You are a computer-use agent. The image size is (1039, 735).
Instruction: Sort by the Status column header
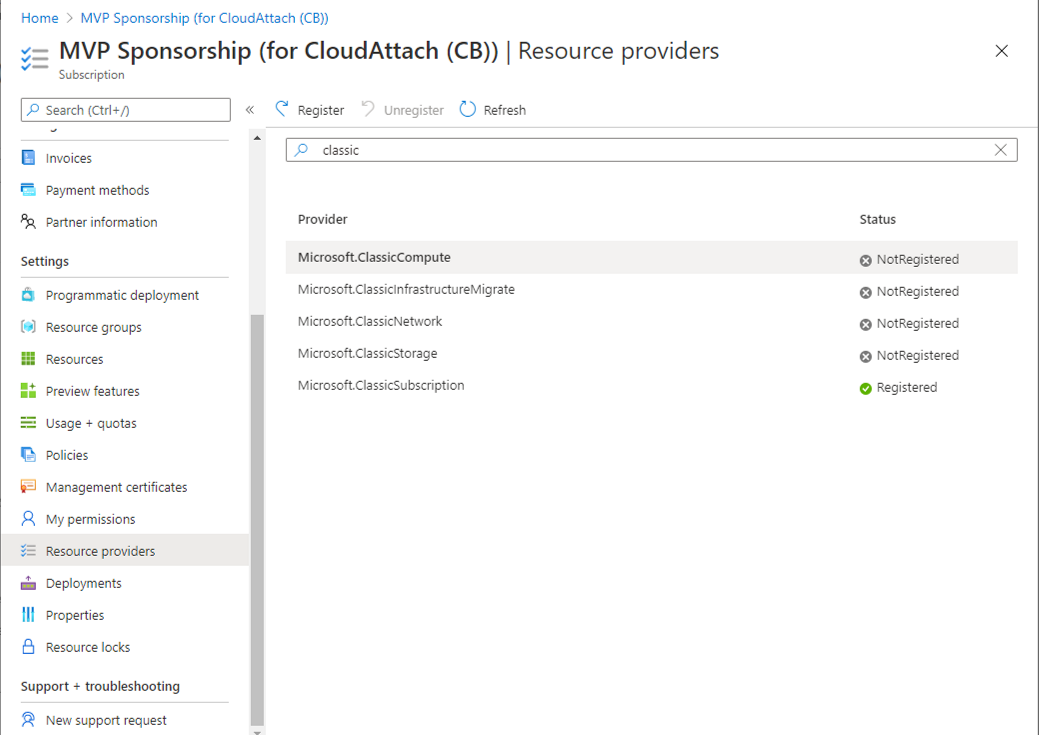click(877, 219)
